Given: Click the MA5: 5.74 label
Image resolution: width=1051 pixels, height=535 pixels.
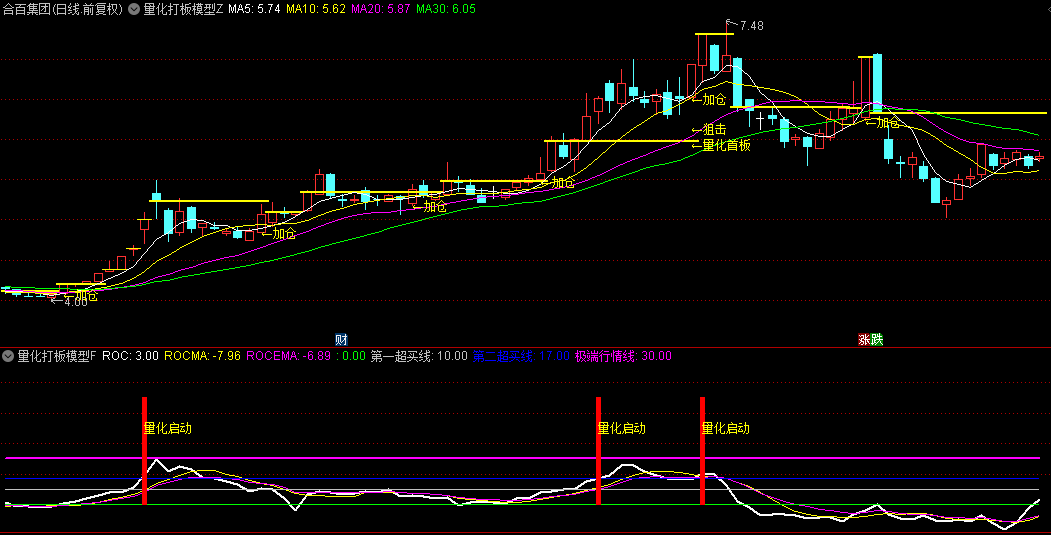Looking at the screenshot, I should click(x=254, y=9).
